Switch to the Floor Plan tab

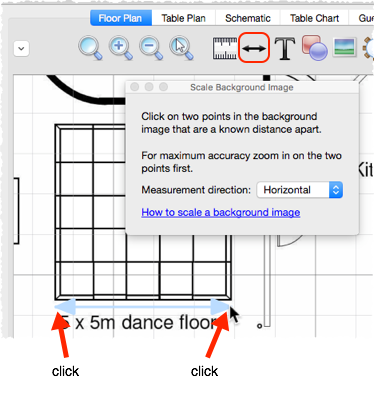click(x=121, y=18)
